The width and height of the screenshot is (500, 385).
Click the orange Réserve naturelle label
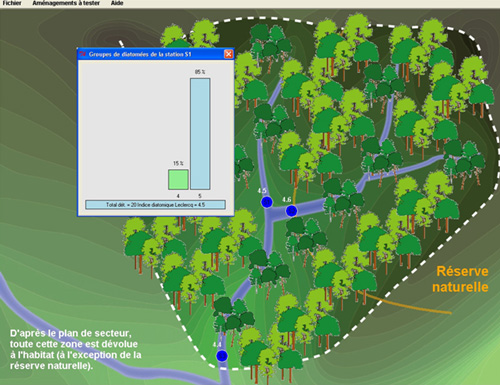click(461, 279)
